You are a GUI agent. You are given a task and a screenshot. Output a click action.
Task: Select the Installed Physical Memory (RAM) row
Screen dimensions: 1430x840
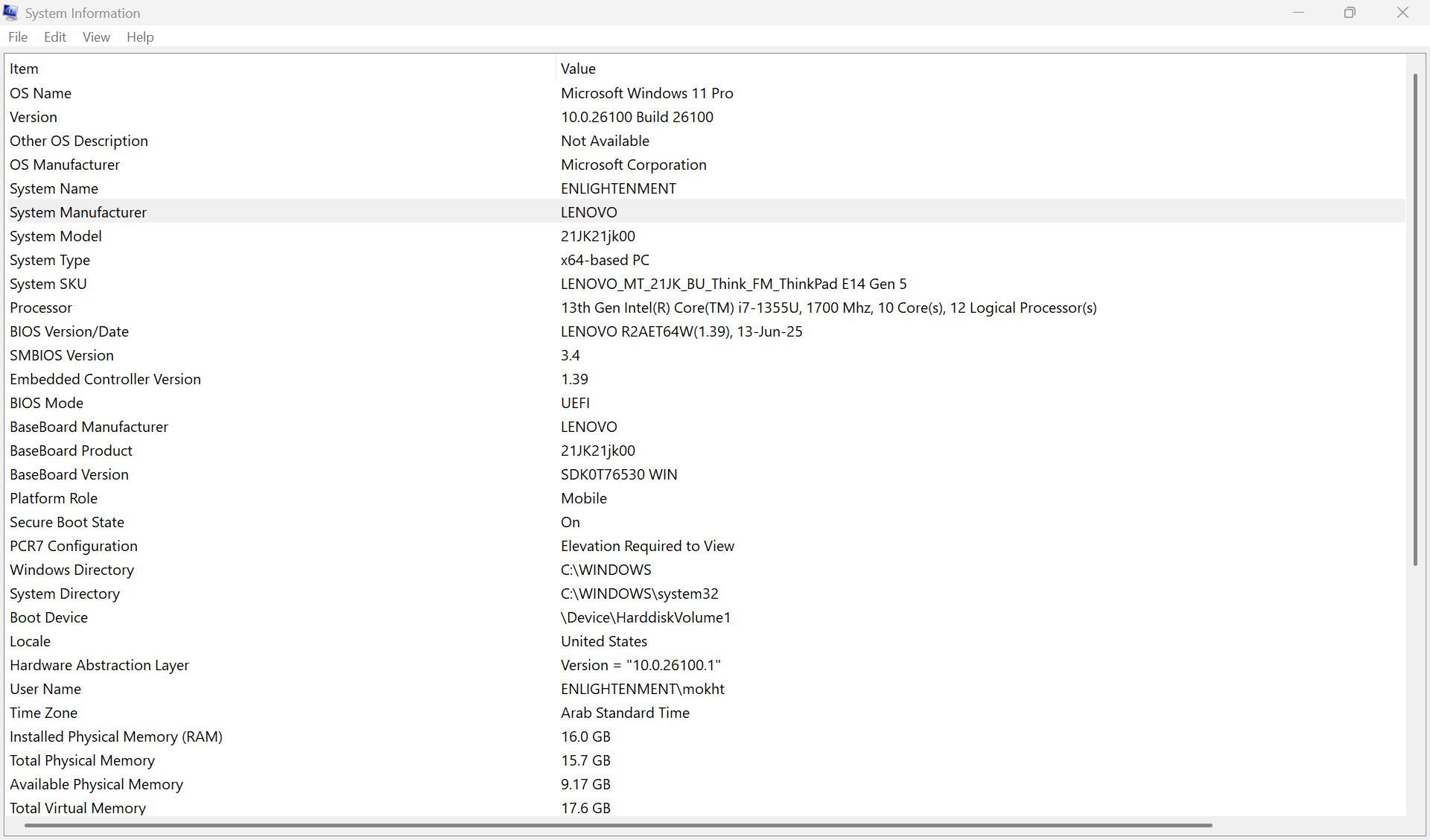click(116, 736)
